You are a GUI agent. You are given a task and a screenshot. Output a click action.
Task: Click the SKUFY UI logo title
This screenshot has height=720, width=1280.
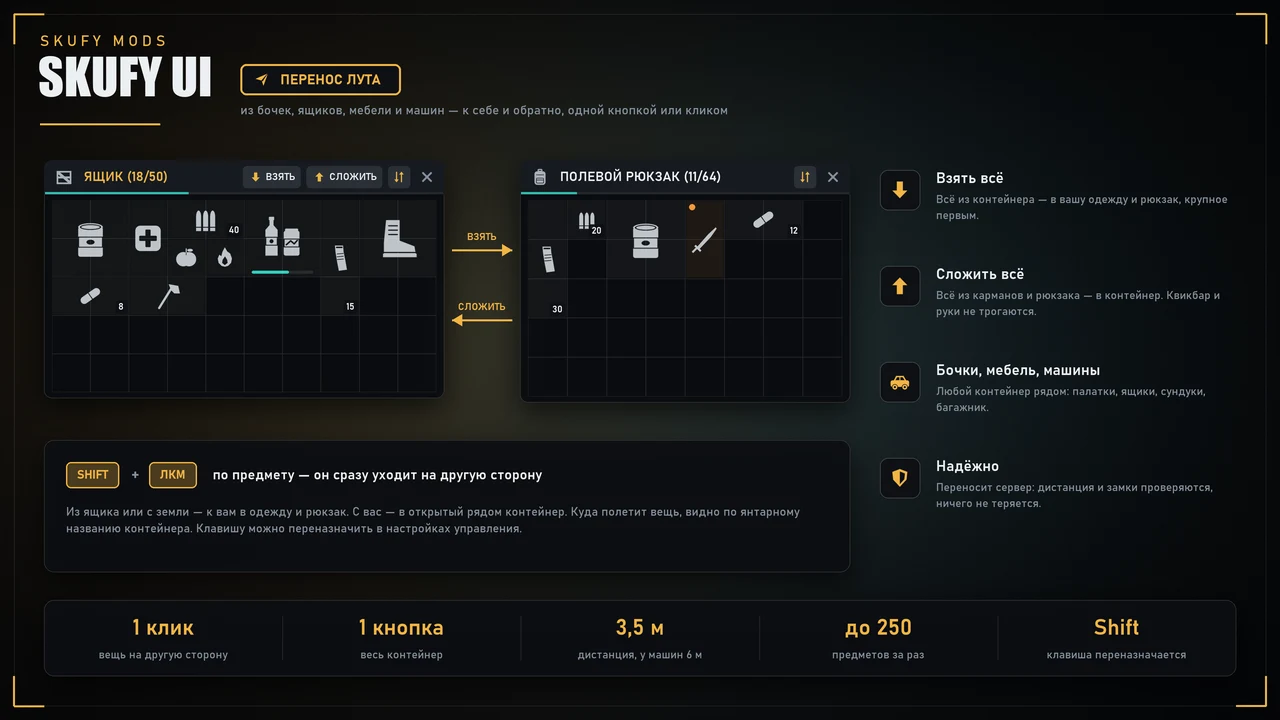[125, 77]
